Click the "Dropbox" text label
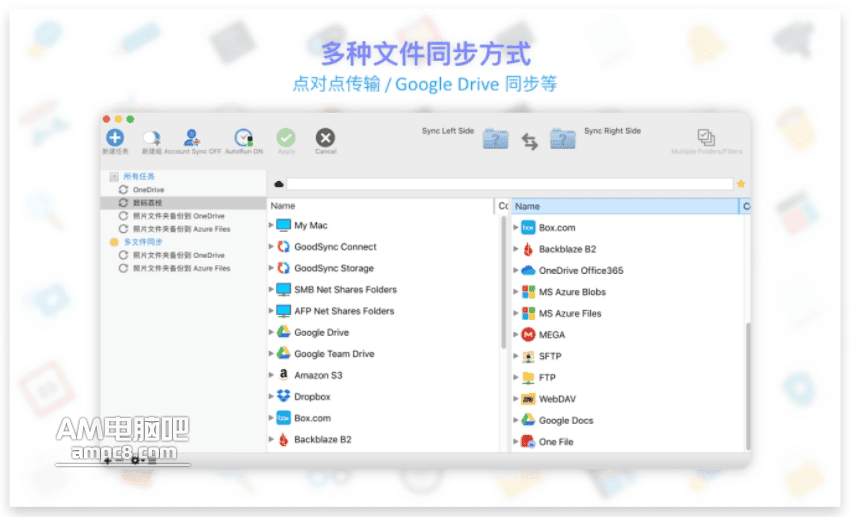Viewport: 851px width, 517px height. pos(312,397)
